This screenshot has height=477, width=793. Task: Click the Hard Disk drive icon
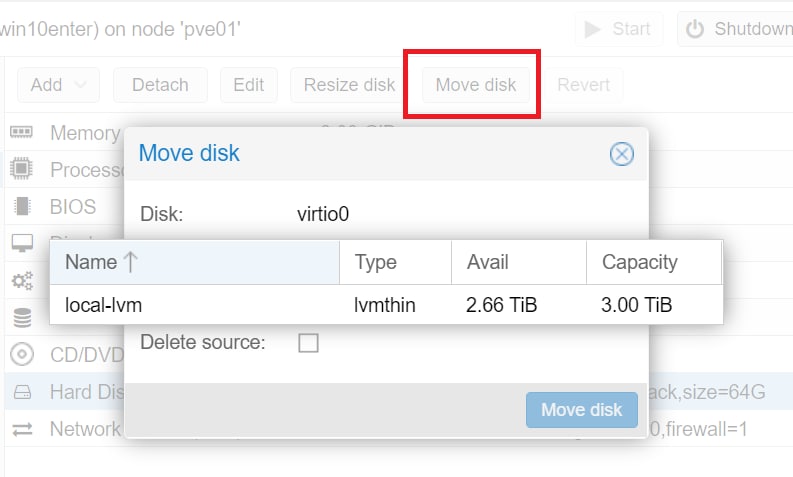point(22,392)
